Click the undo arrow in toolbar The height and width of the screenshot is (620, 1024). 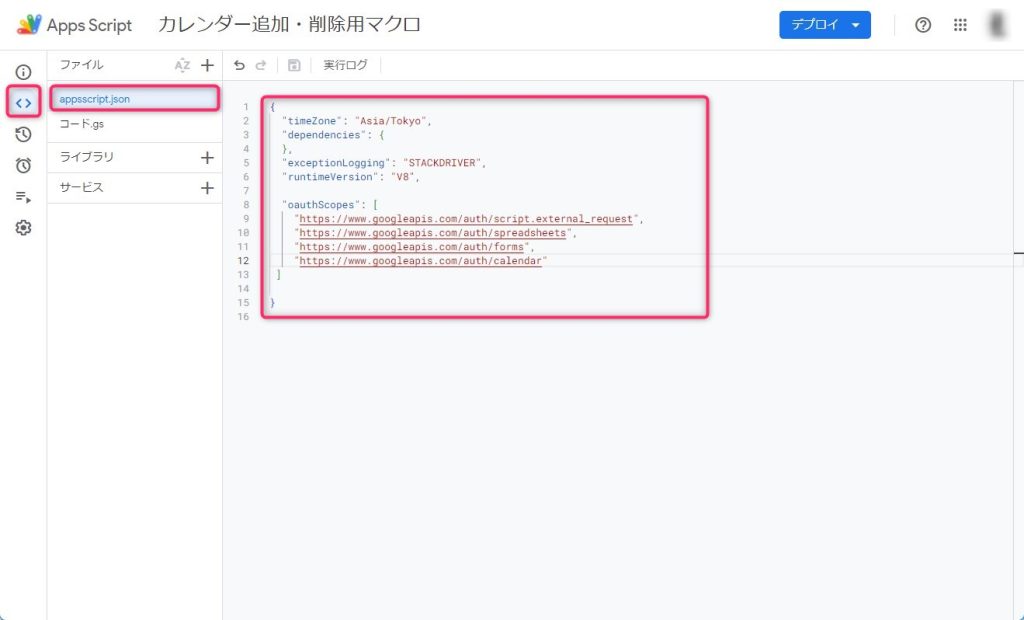[x=239, y=65]
